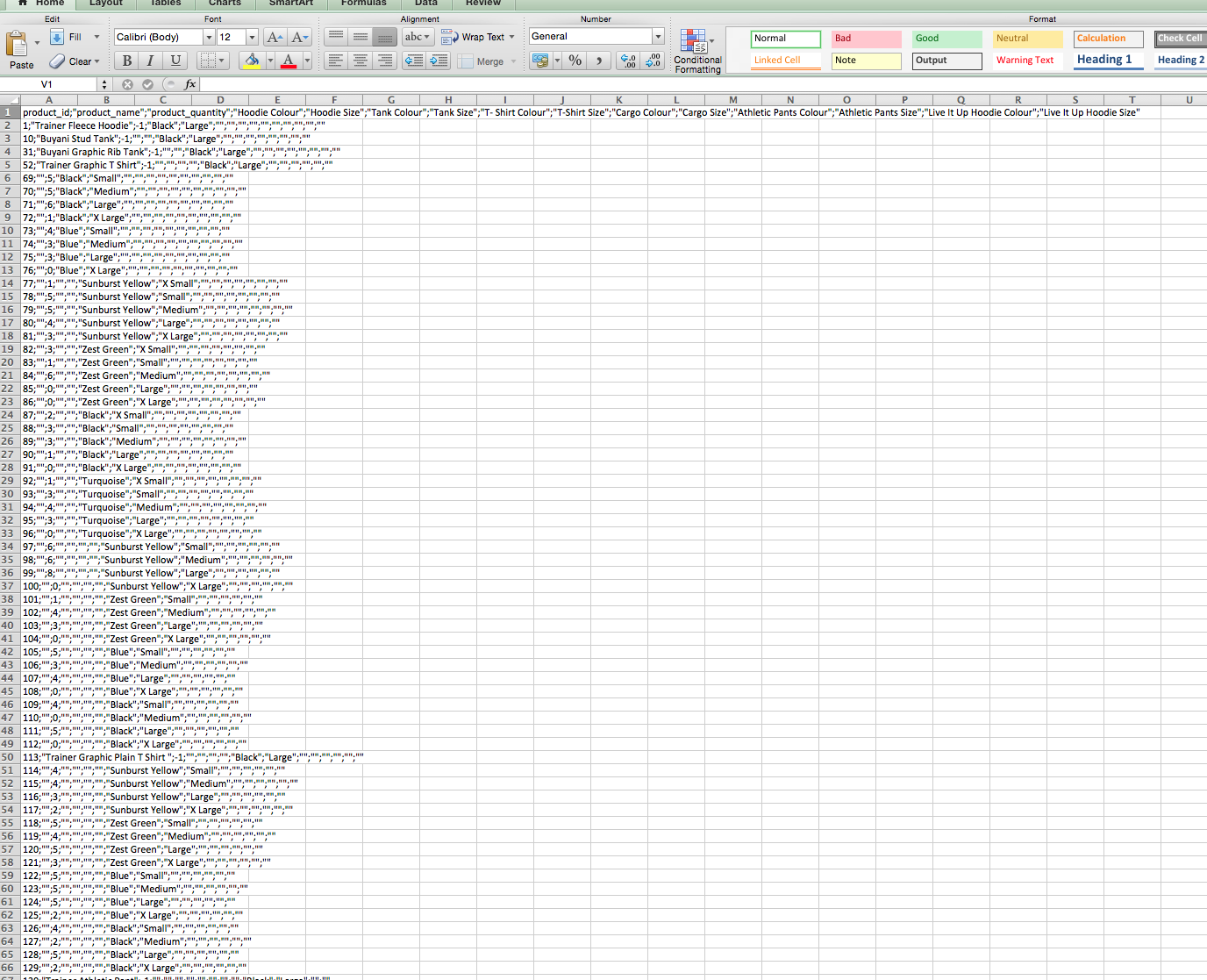
Task: Apply the Neutral cell style
Action: pyautogui.click(x=1028, y=39)
